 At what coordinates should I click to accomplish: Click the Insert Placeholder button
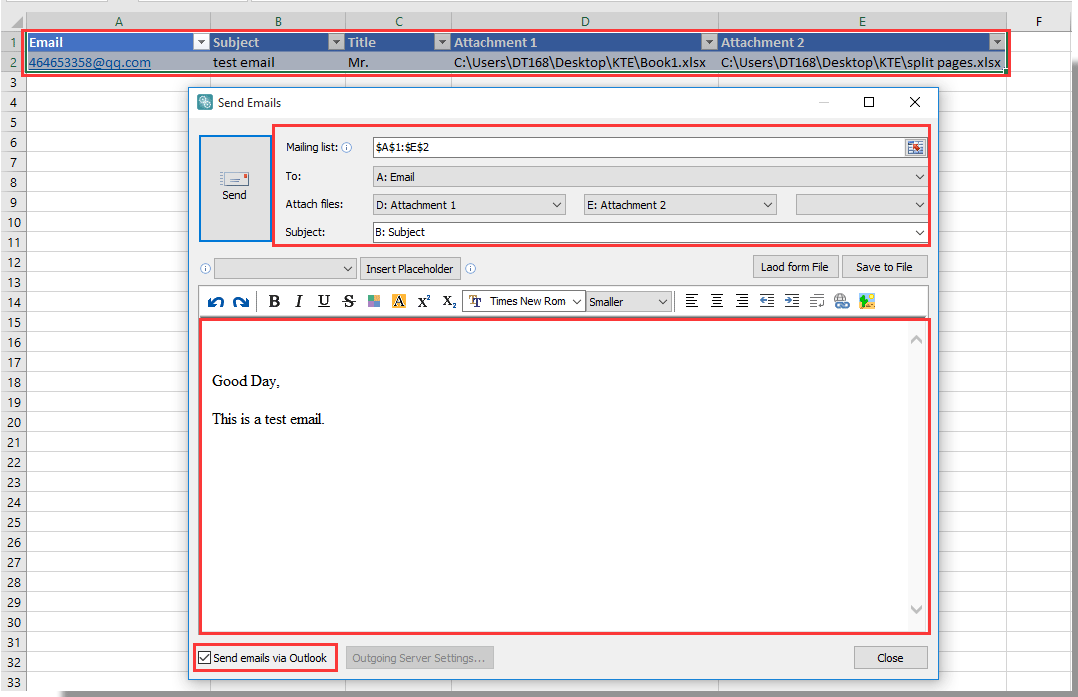pos(410,269)
